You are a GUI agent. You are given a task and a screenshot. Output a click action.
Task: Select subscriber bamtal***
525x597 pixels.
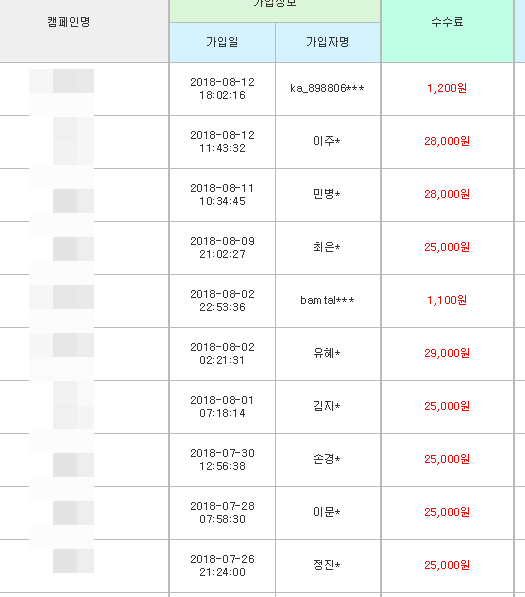coord(327,300)
